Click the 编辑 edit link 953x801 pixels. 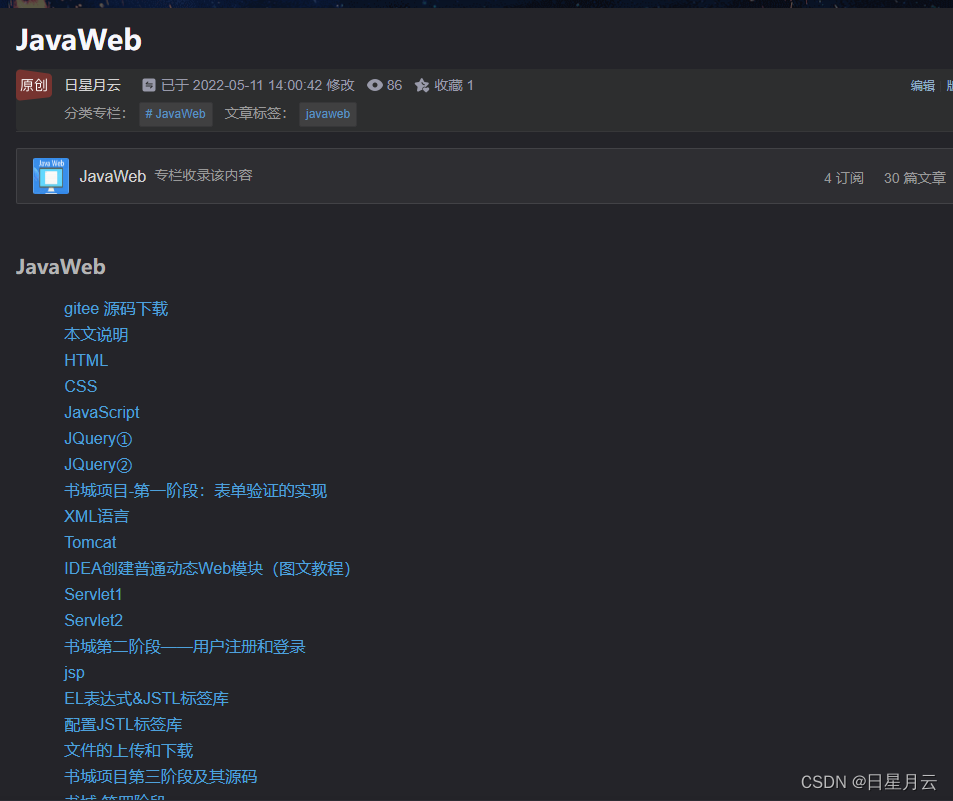pyautogui.click(x=923, y=86)
